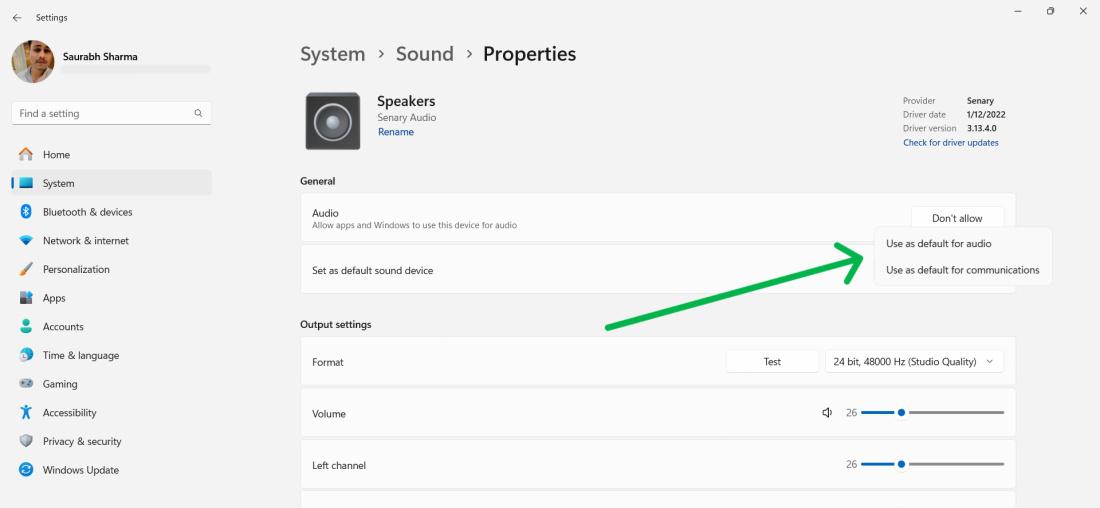
Task: Click the Left channel slider handle
Action: click(901, 464)
